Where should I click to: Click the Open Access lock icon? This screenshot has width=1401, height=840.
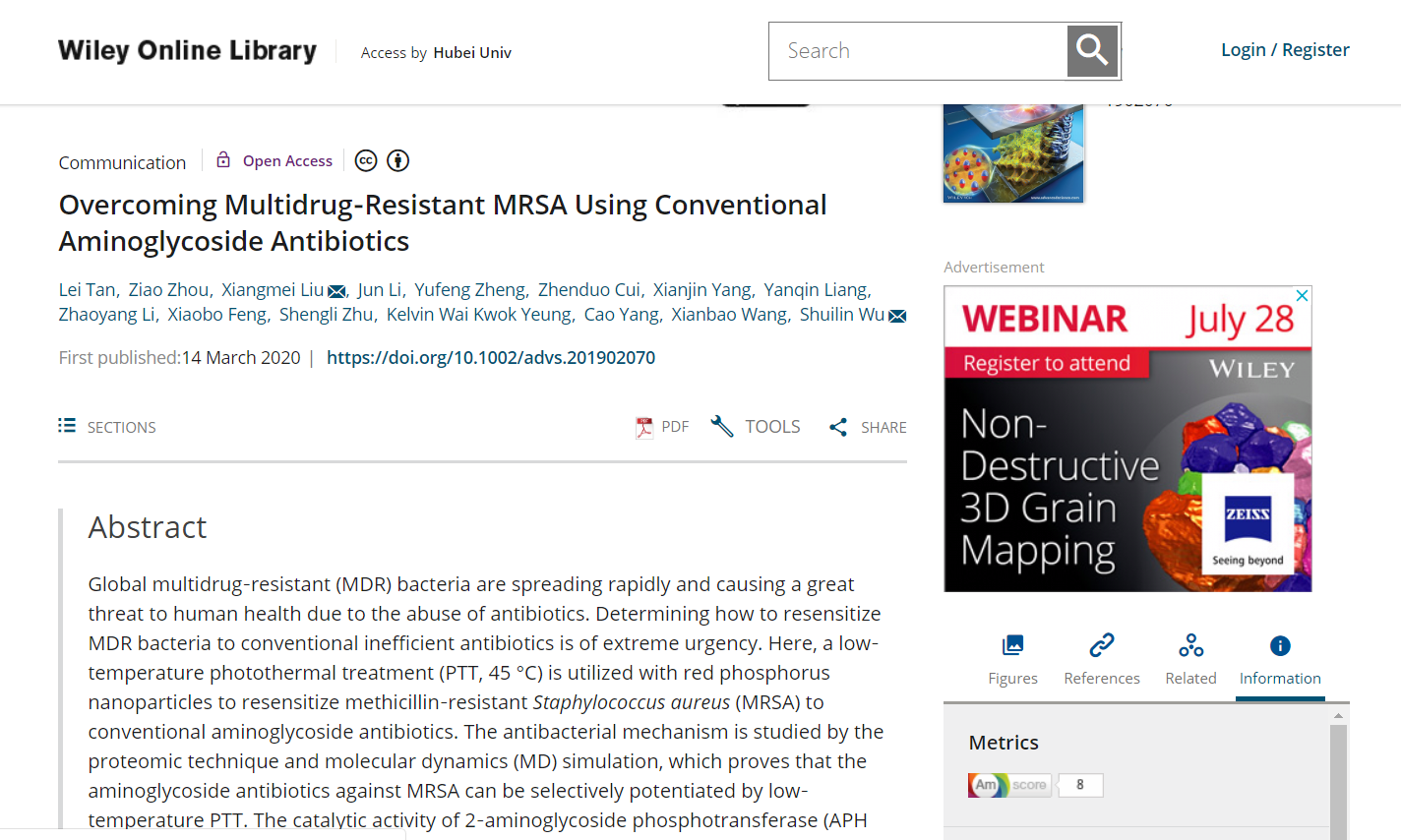tap(223, 160)
